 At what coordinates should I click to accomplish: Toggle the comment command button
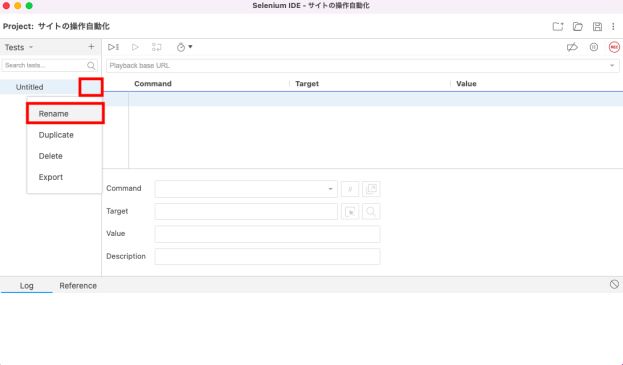tap(350, 189)
